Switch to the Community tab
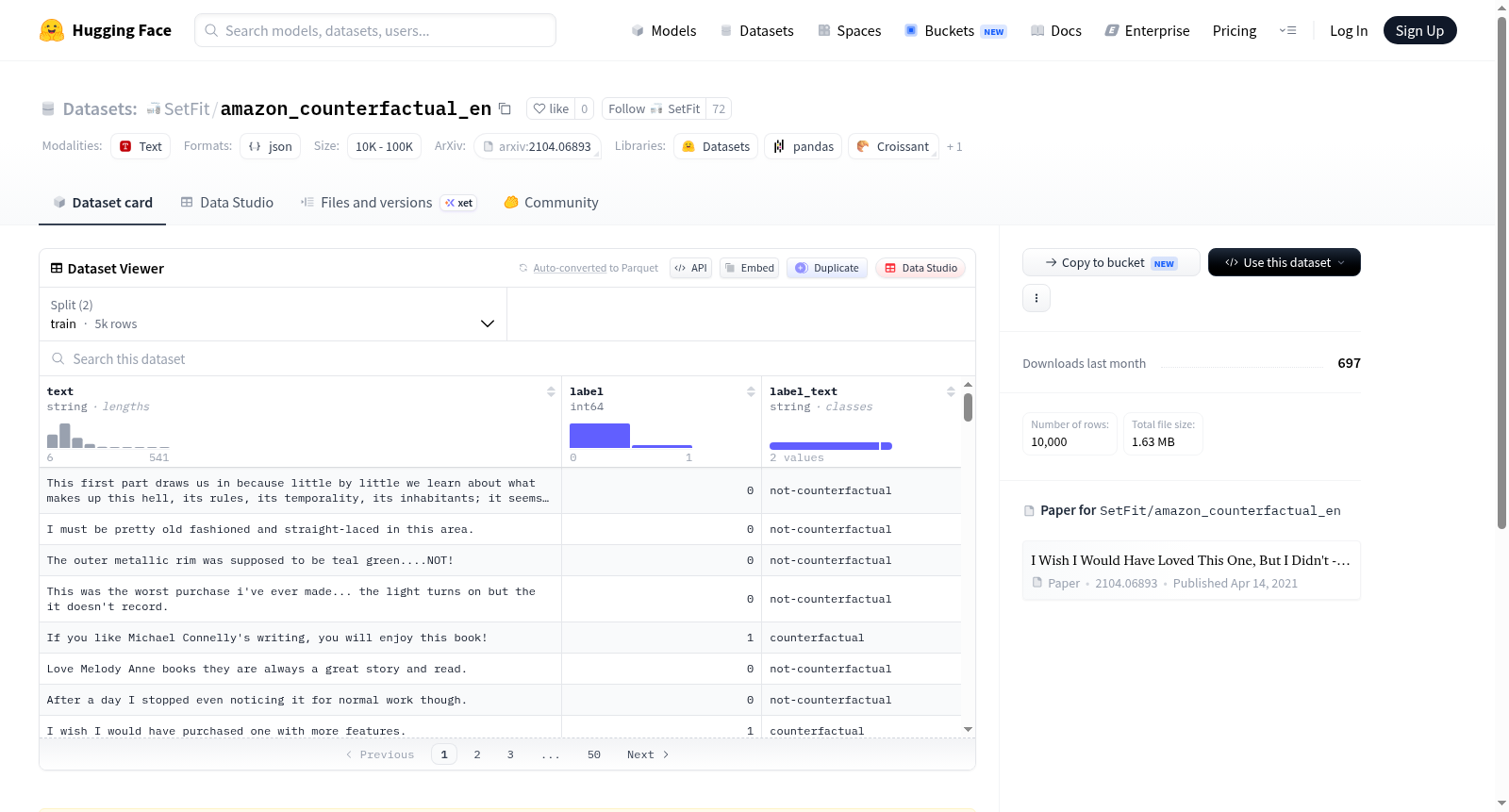Screen dimensions: 1509x812 coord(551,203)
